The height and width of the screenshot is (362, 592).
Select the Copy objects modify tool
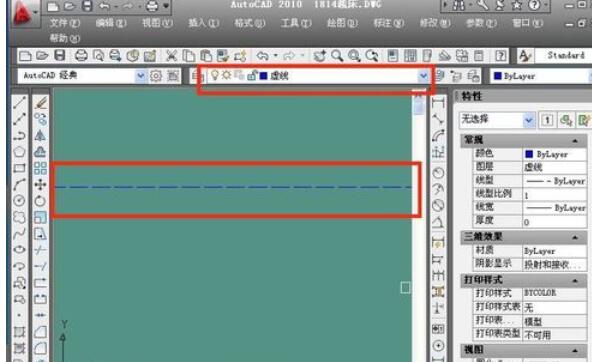pyautogui.click(x=40, y=119)
